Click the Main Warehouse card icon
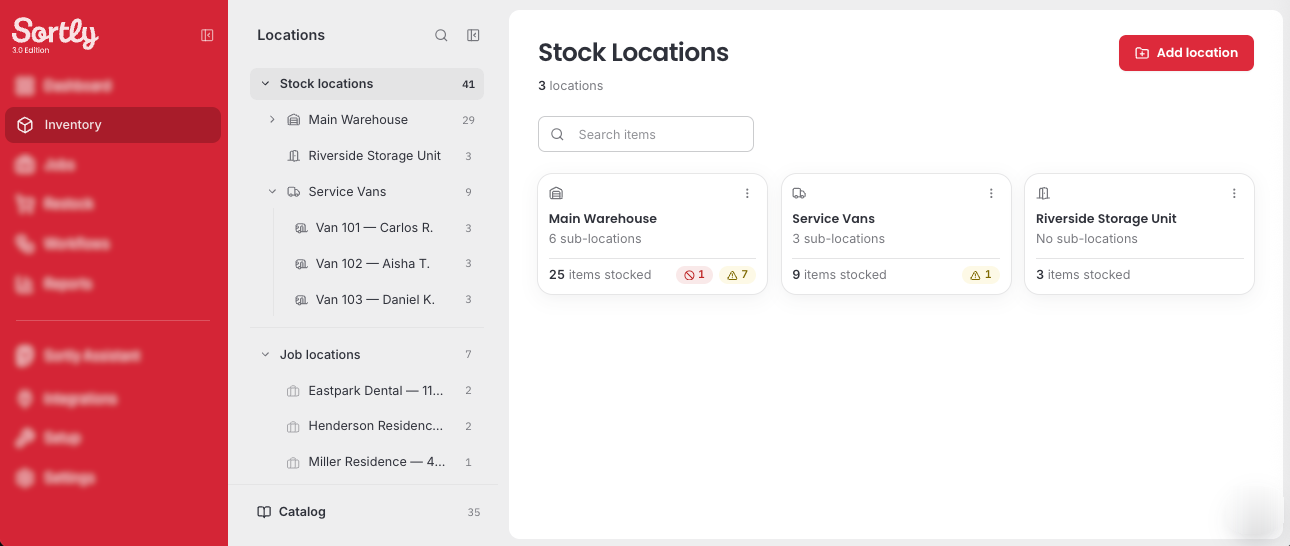This screenshot has height=546, width=1290. (x=557, y=193)
